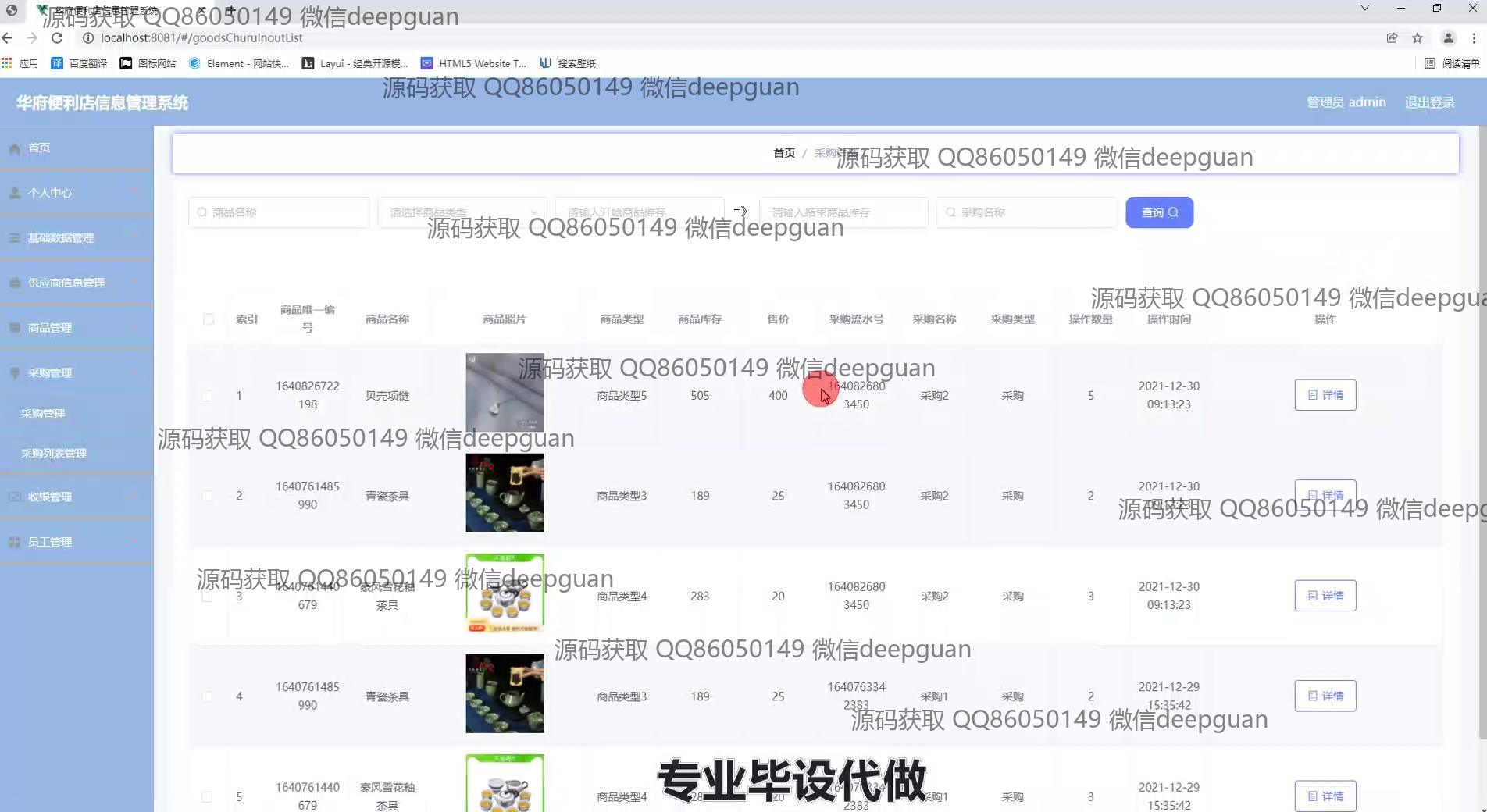Click the page vertical scrollbar
The height and width of the screenshot is (812, 1487).
pyautogui.click(x=1482, y=431)
